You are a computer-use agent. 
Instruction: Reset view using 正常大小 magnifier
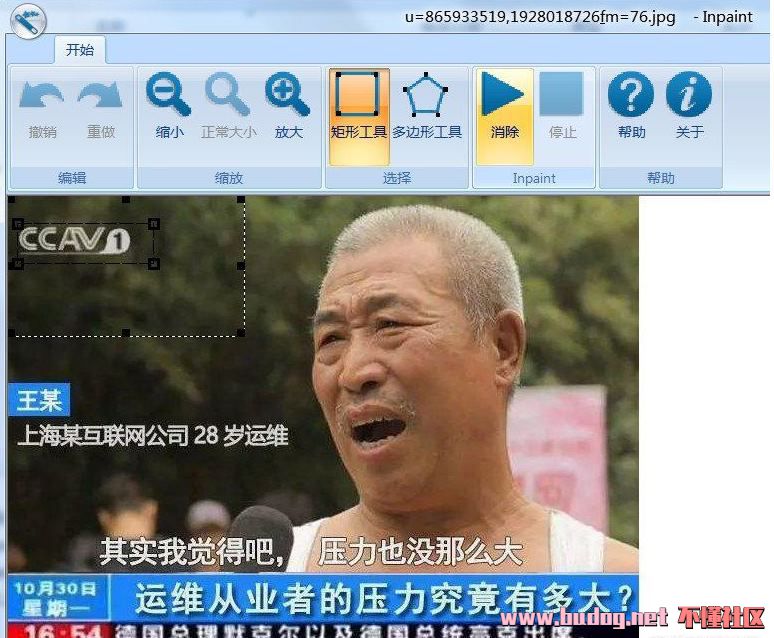click(228, 97)
